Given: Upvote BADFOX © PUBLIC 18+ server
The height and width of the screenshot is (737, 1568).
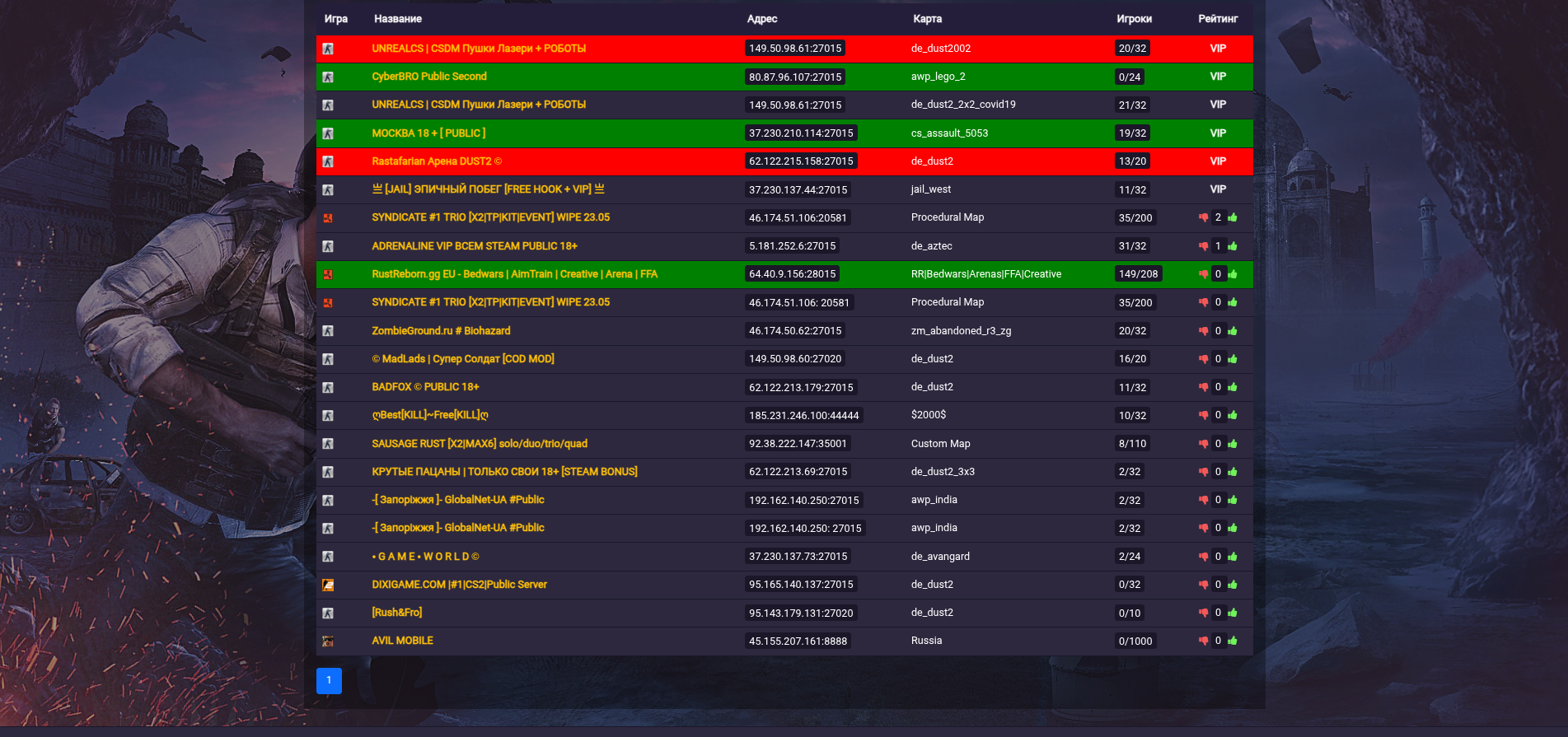Looking at the screenshot, I should [1233, 387].
